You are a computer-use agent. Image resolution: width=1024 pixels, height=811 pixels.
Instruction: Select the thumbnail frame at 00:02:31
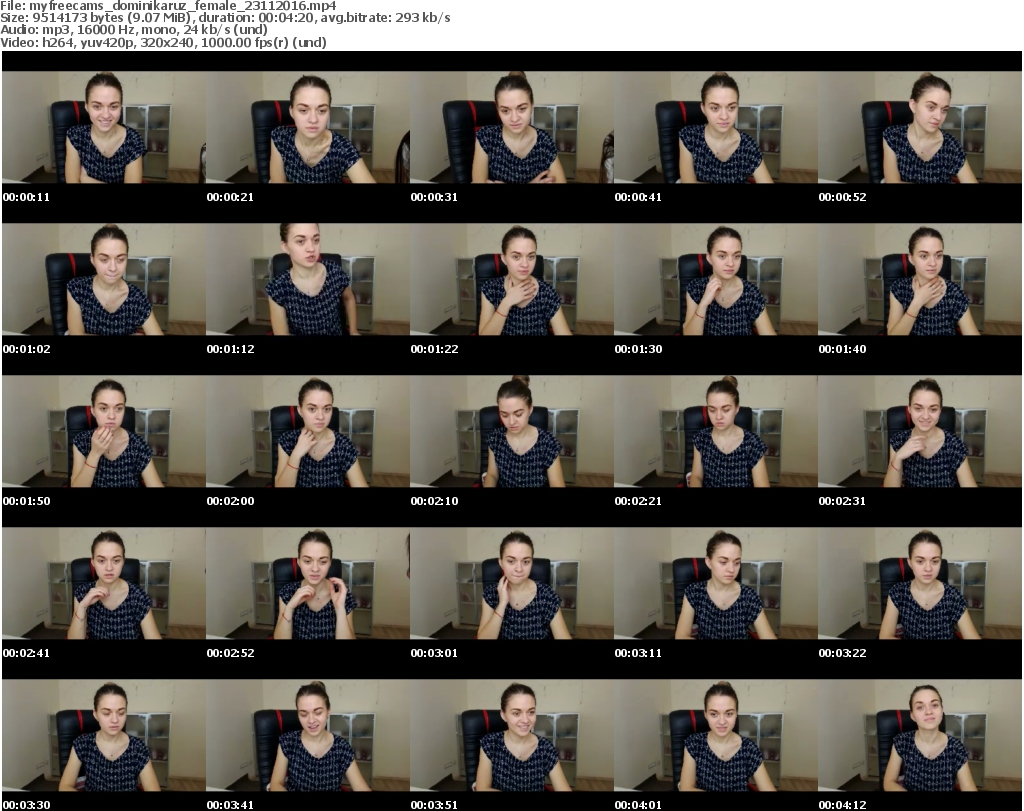[920, 432]
